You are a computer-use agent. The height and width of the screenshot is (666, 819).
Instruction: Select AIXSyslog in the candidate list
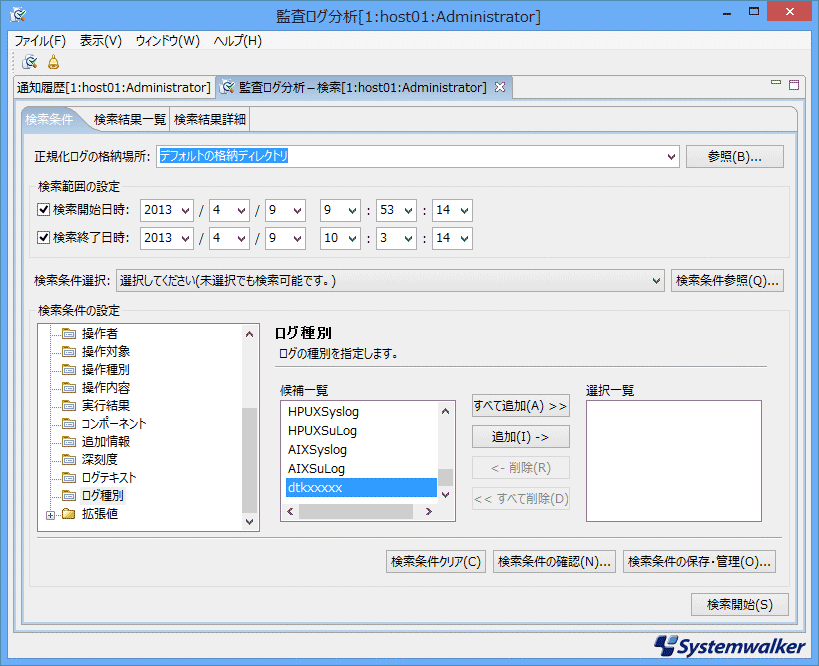pos(317,450)
